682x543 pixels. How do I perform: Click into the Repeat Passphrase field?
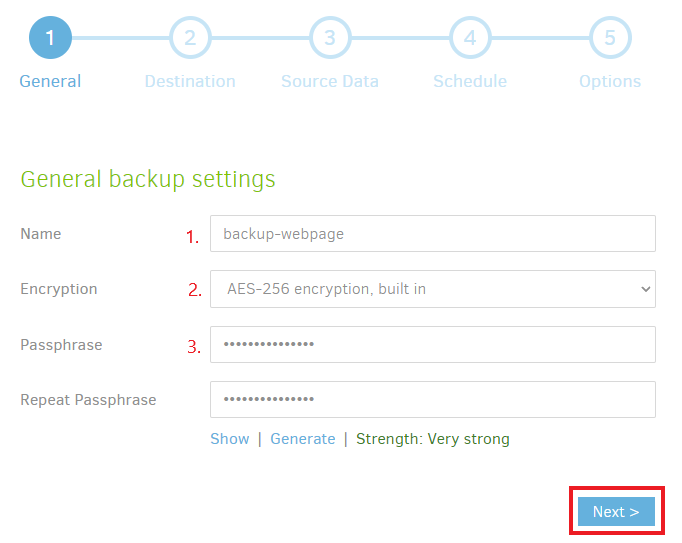click(x=433, y=400)
